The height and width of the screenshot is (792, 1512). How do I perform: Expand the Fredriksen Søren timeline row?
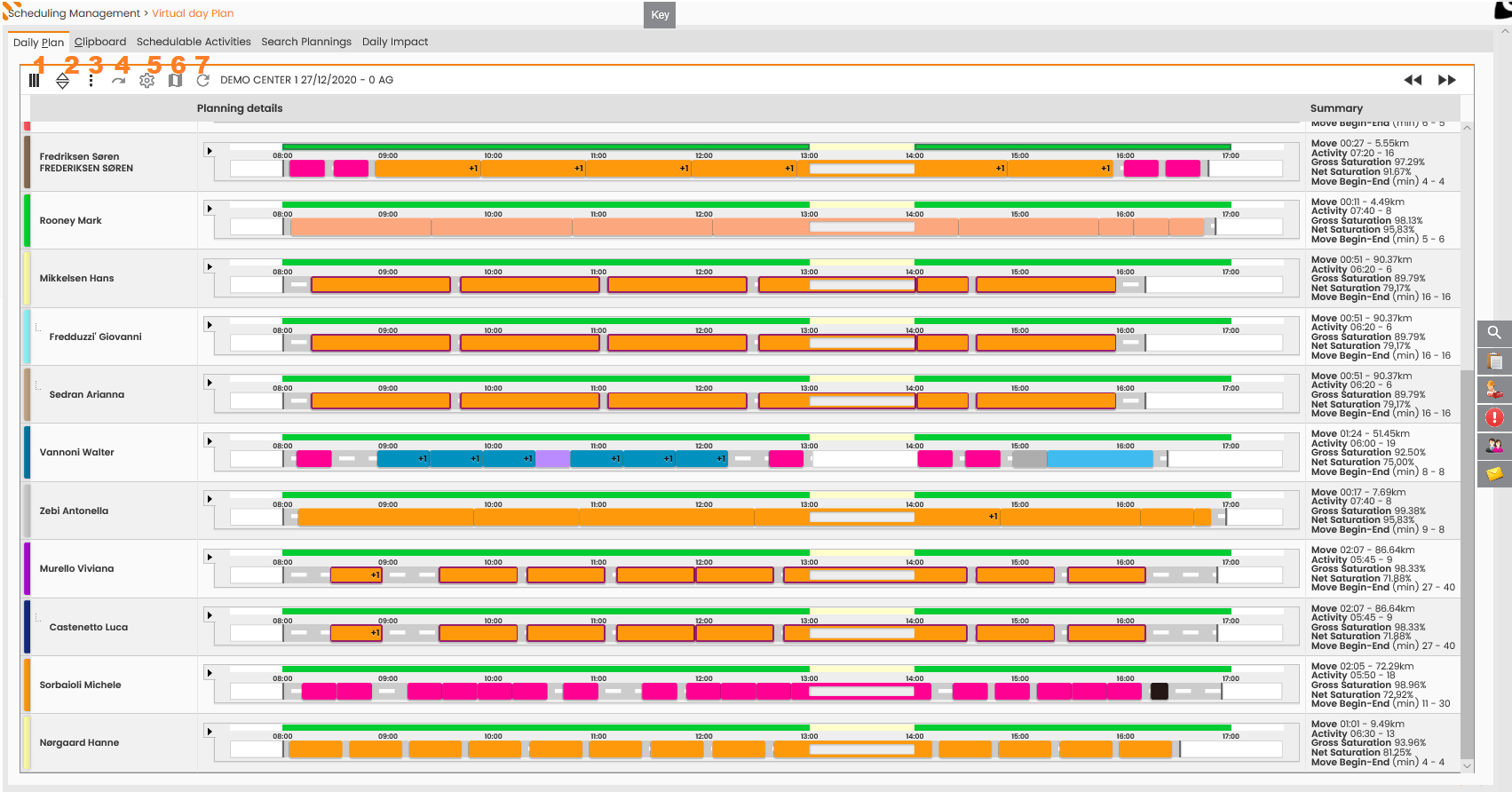click(x=210, y=151)
